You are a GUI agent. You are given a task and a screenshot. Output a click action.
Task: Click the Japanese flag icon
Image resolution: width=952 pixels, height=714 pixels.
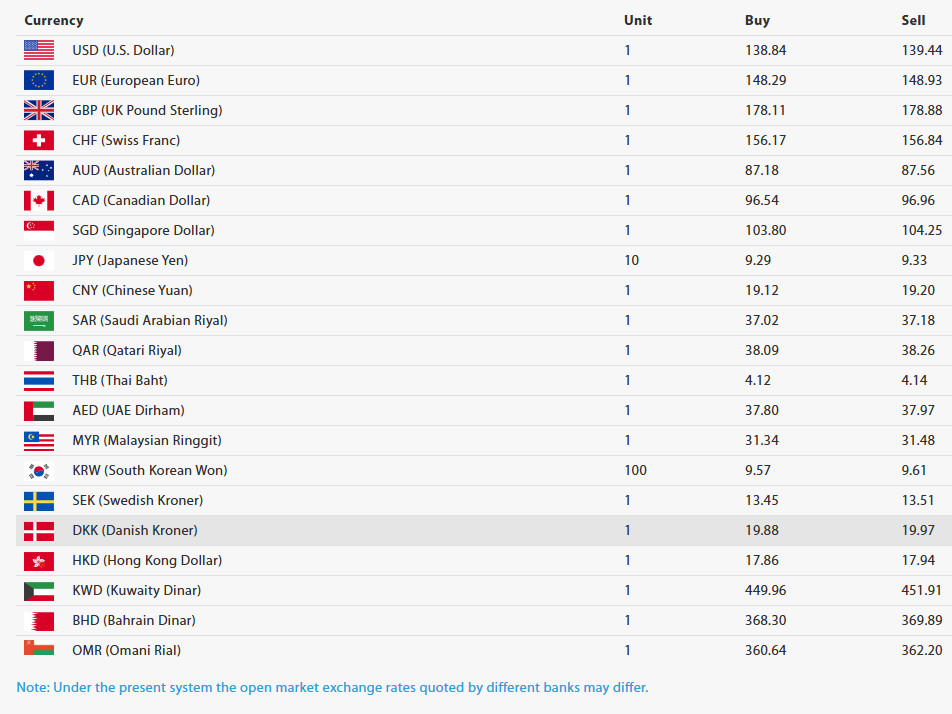tap(39, 260)
